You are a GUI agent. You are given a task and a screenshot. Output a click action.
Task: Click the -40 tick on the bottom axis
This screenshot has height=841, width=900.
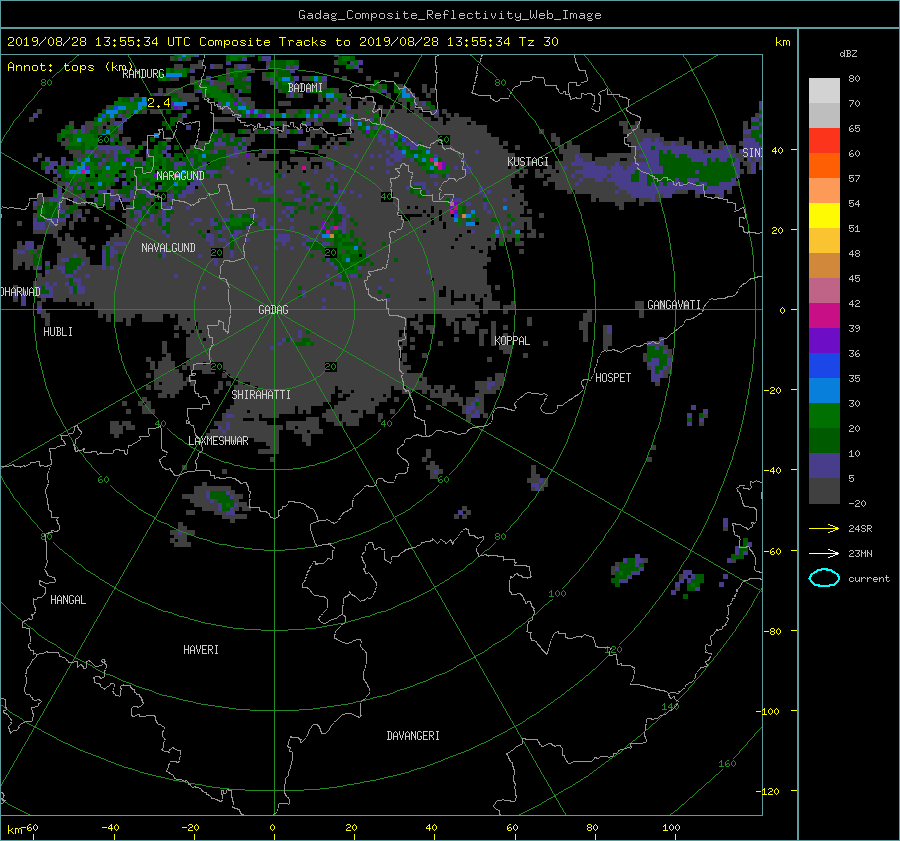(110, 828)
